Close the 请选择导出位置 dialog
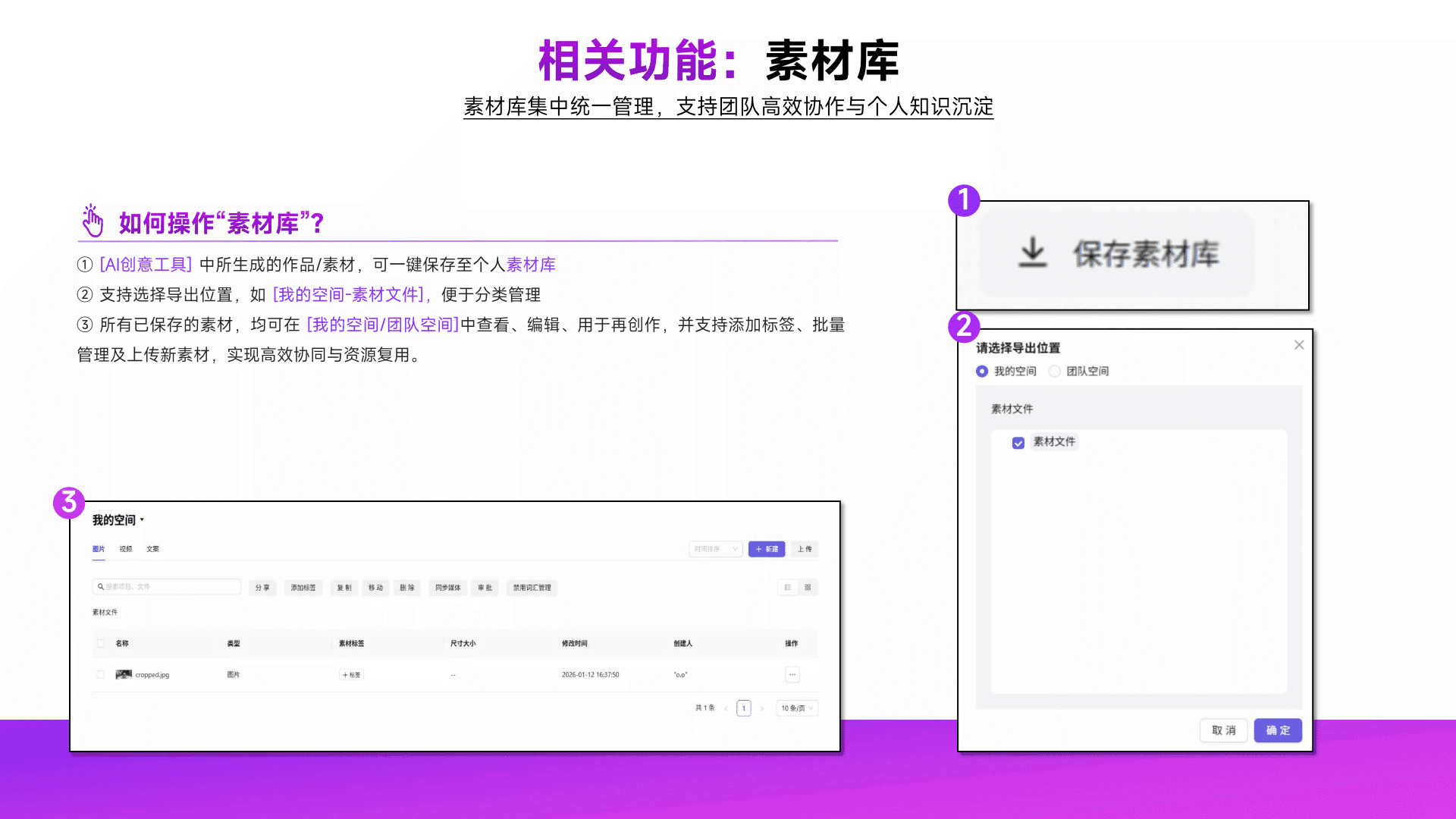 coord(1299,345)
